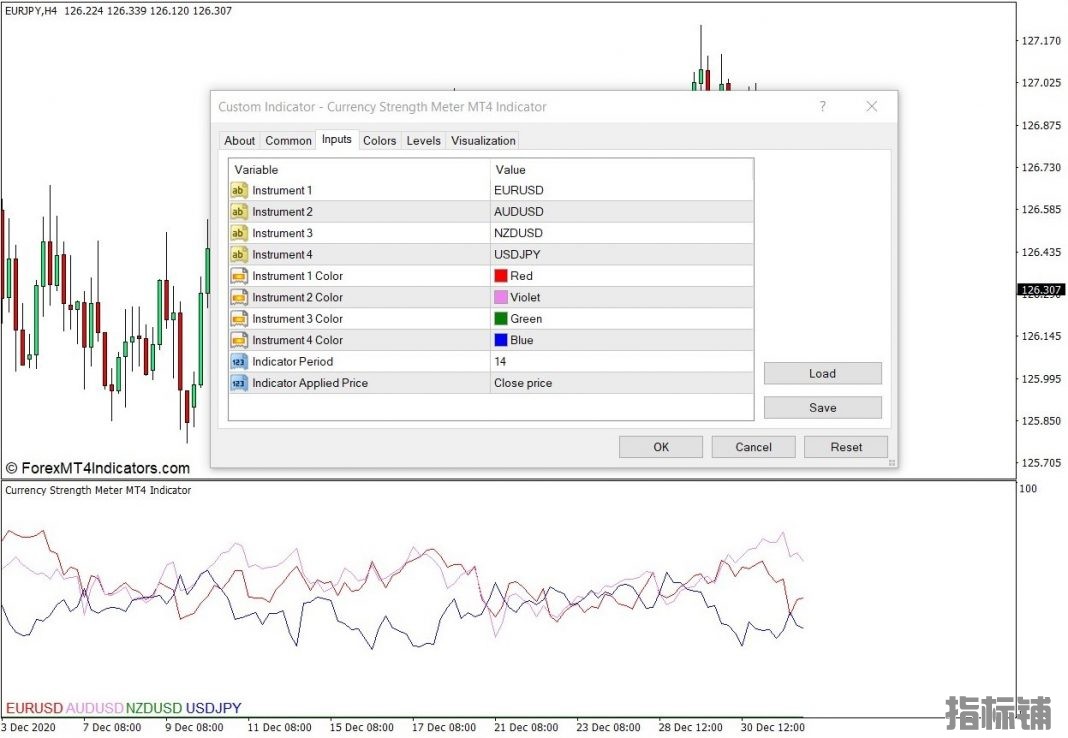This screenshot has width=1068, height=738.
Task: Click the Indicator Period number icon
Action: pyautogui.click(x=239, y=362)
